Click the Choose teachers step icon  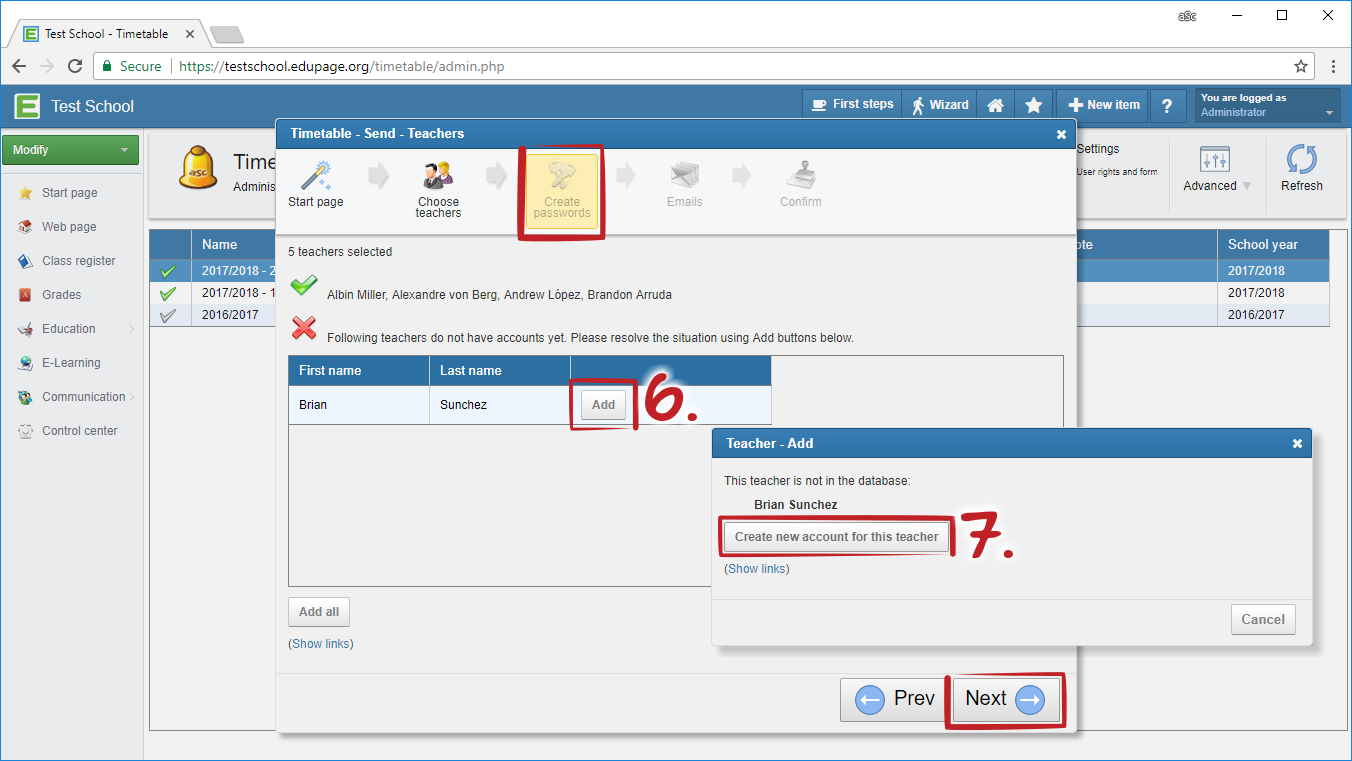[x=438, y=176]
